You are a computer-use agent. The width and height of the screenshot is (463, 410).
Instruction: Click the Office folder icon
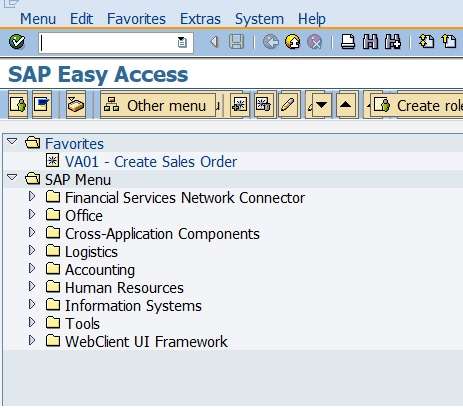(53, 215)
